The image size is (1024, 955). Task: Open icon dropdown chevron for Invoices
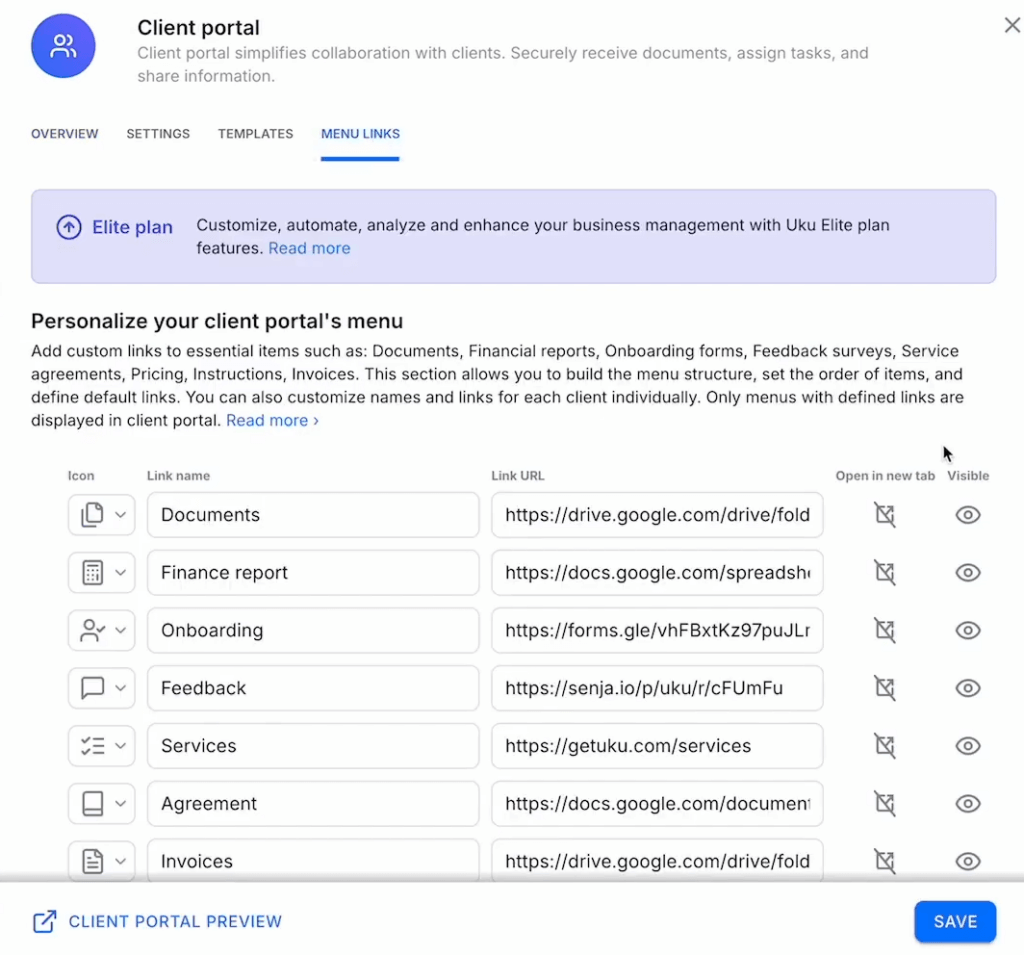pyautogui.click(x=121, y=861)
